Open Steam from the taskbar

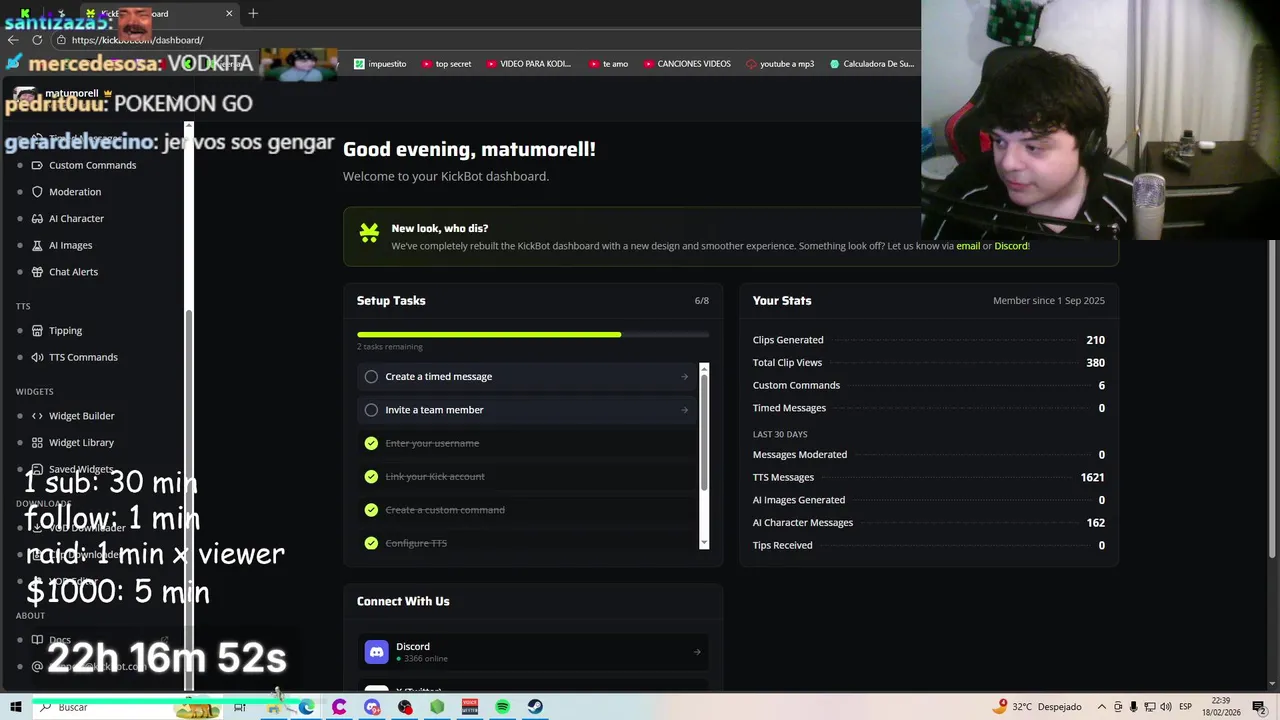[x=535, y=707]
